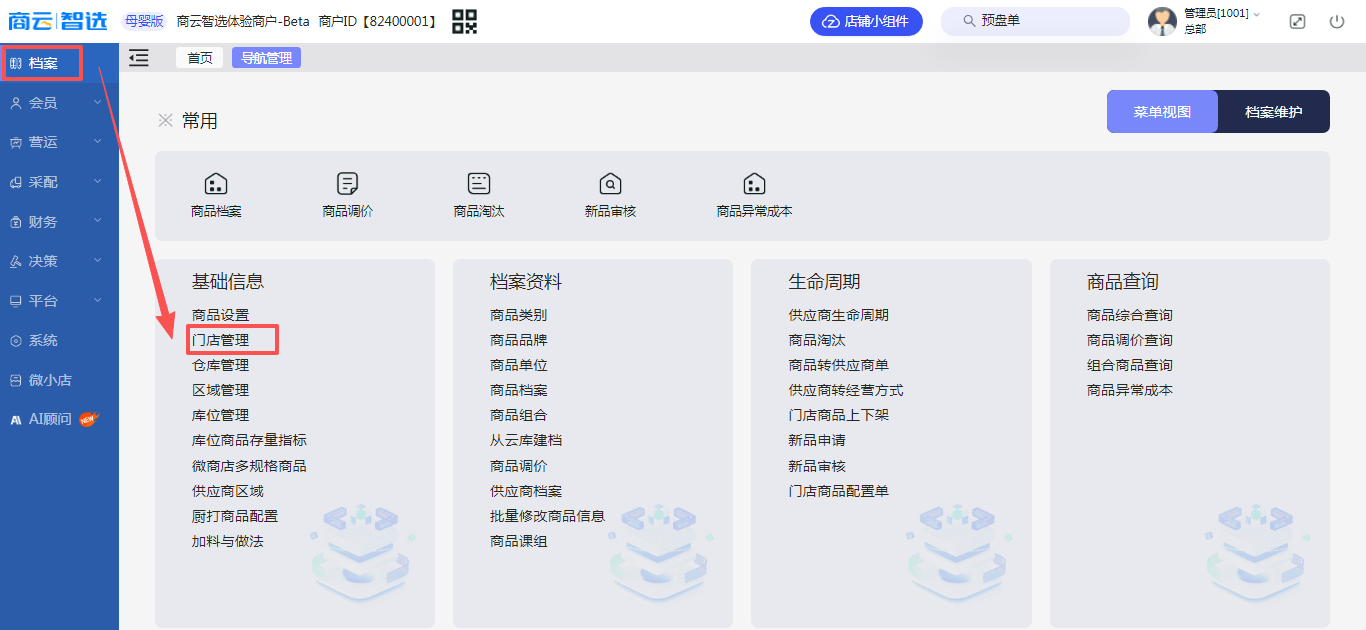The height and width of the screenshot is (630, 1366).
Task: Open the 供应商生命周期 link
Action: tap(838, 315)
